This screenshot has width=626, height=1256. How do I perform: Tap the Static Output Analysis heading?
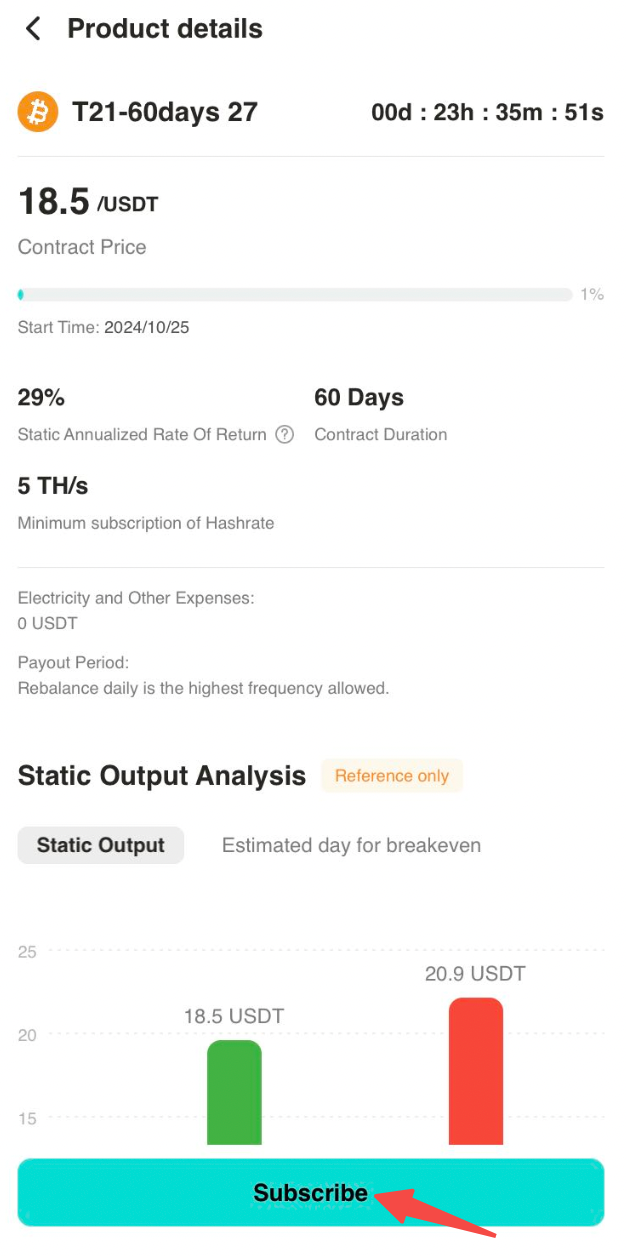[x=162, y=776]
